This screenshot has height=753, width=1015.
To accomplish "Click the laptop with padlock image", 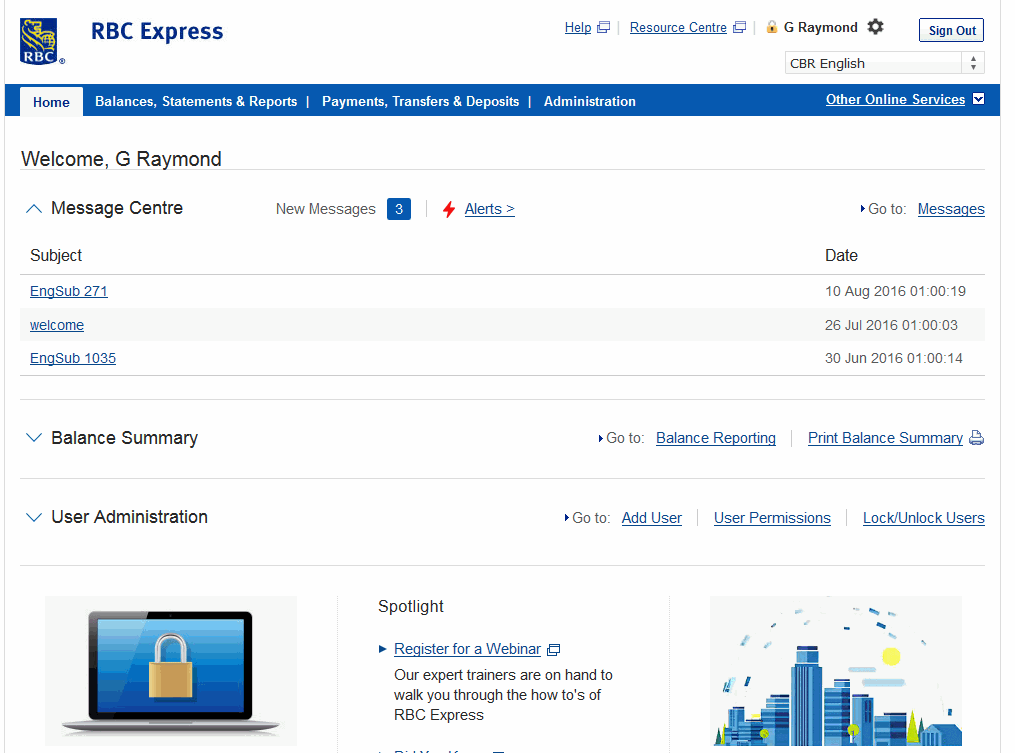I will point(171,667).
